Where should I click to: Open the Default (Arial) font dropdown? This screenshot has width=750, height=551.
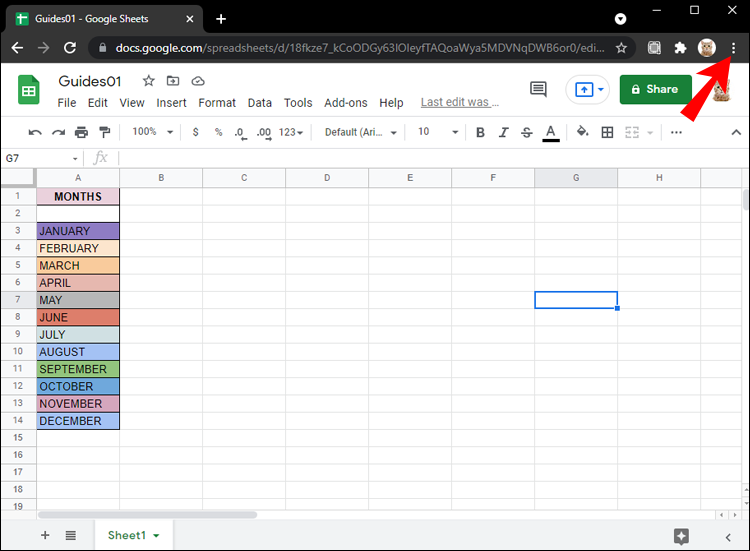click(361, 132)
